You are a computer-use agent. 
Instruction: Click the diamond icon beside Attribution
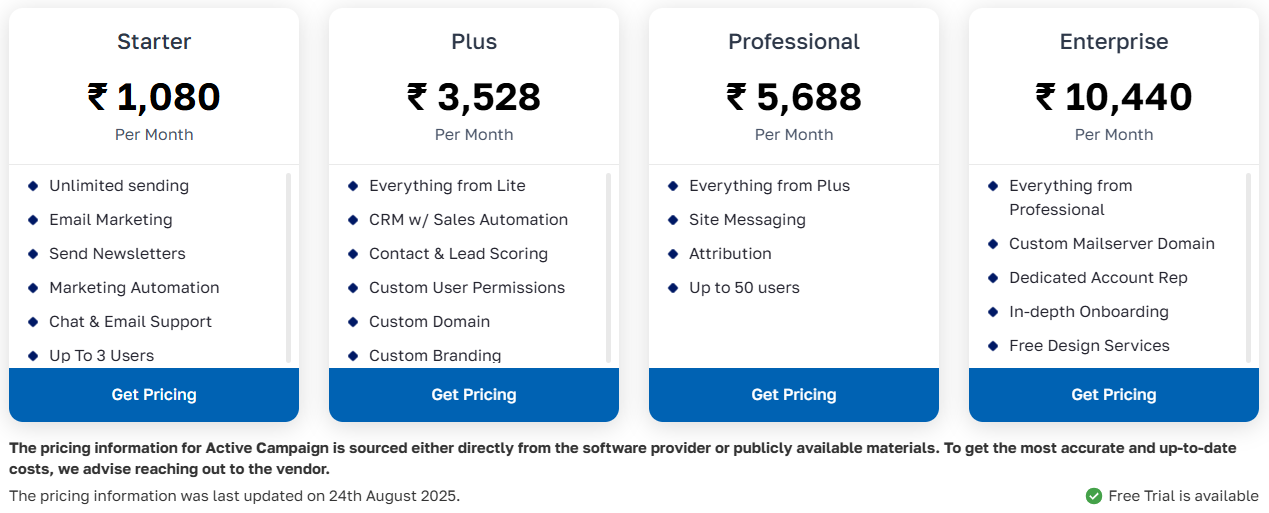[673, 254]
